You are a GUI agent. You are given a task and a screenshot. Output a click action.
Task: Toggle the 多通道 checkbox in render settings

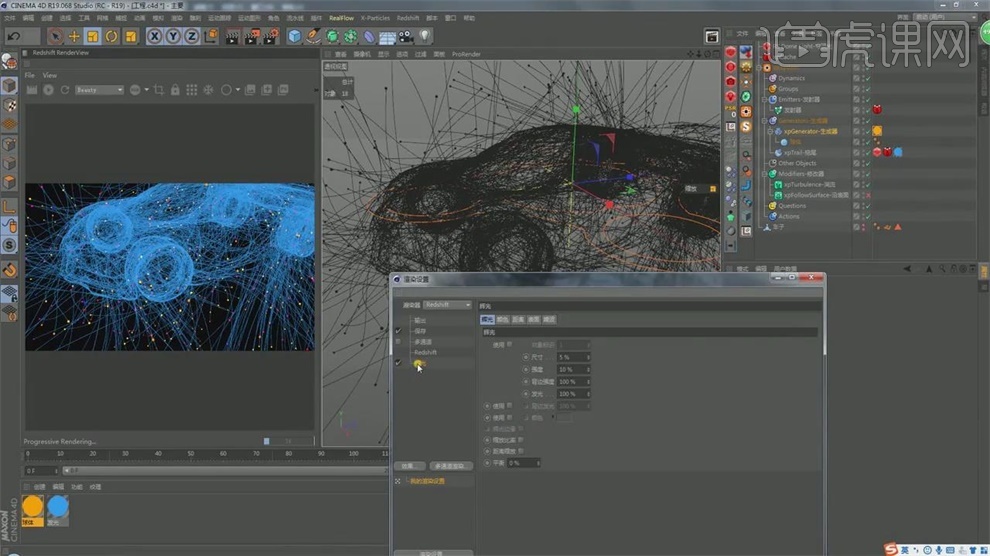(x=398, y=342)
